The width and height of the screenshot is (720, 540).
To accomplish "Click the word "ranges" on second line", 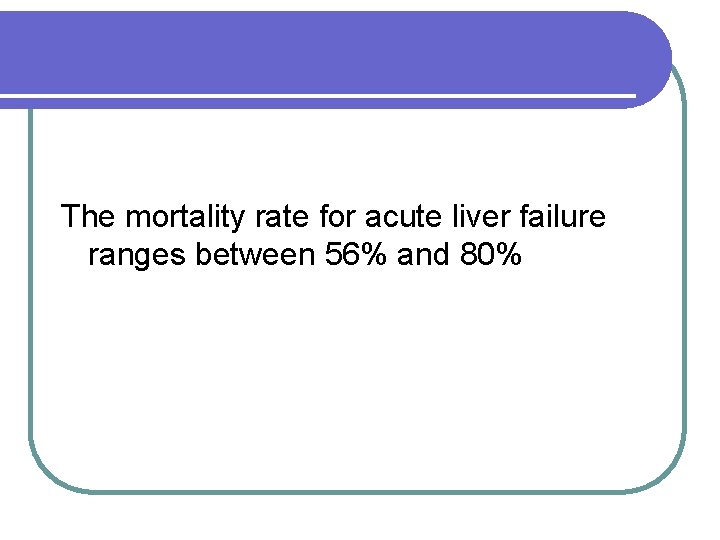I will click(138, 256).
